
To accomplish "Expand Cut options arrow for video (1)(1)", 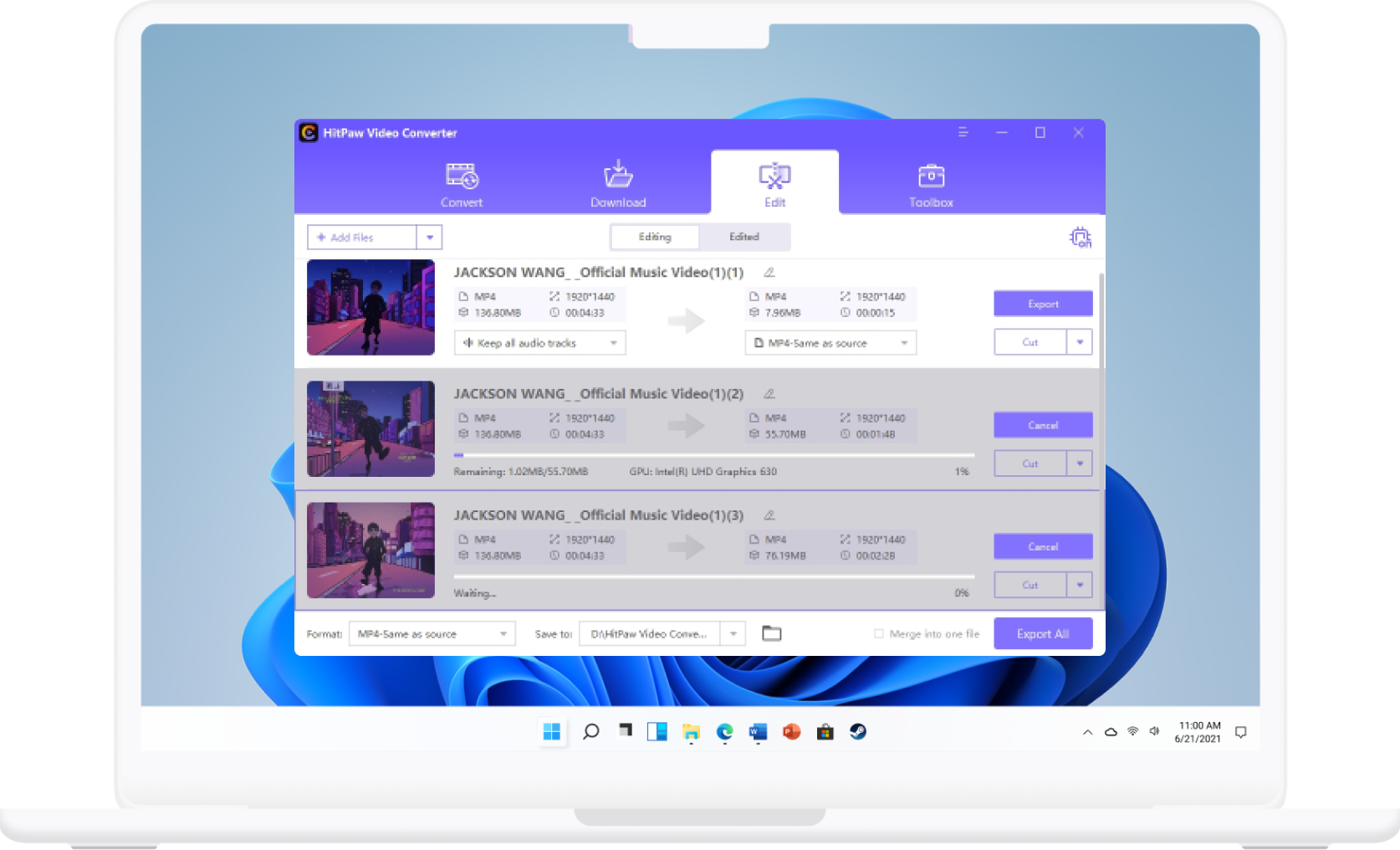I will pos(1080,342).
